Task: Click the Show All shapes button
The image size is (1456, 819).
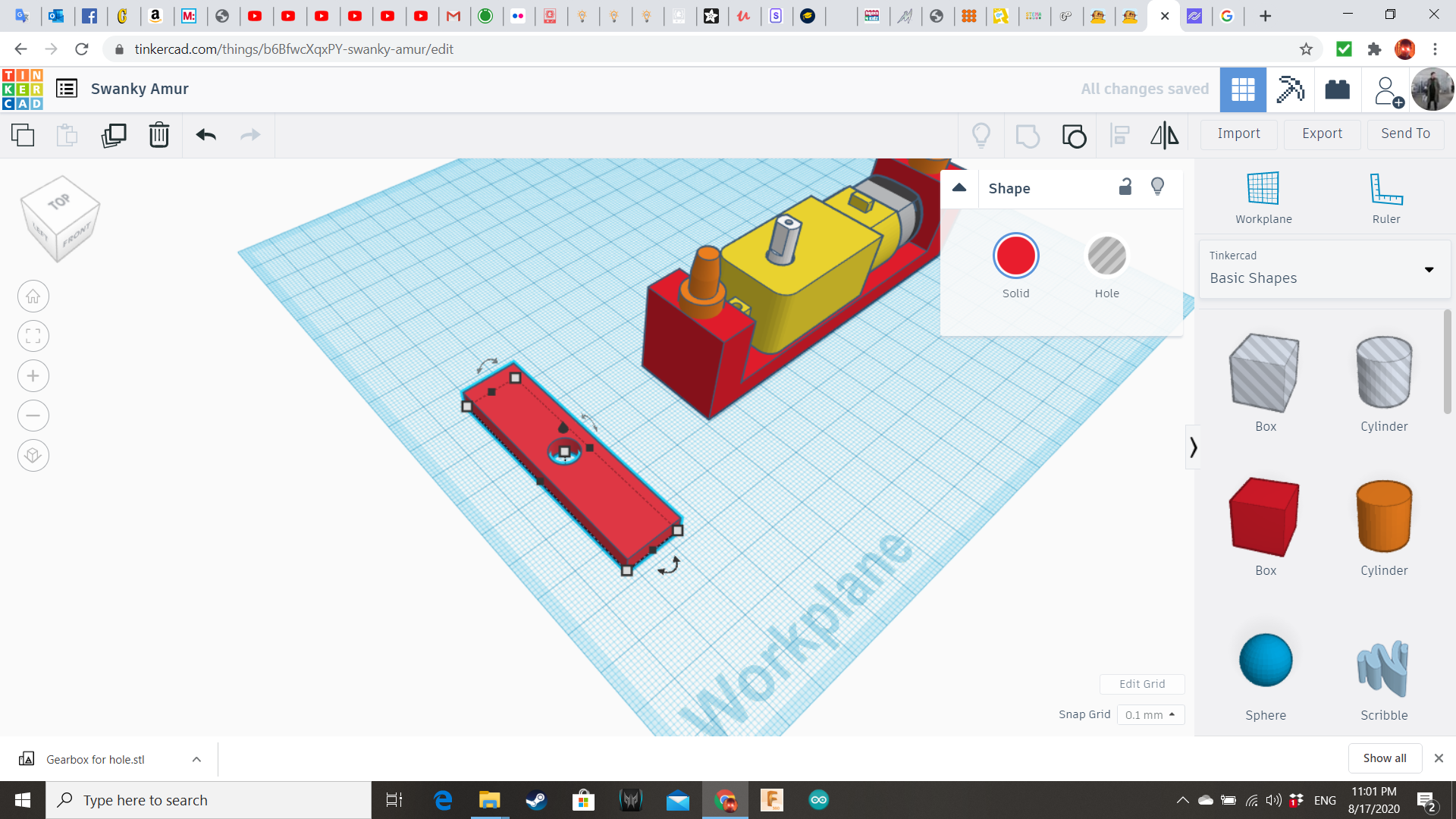Action: point(1385,758)
